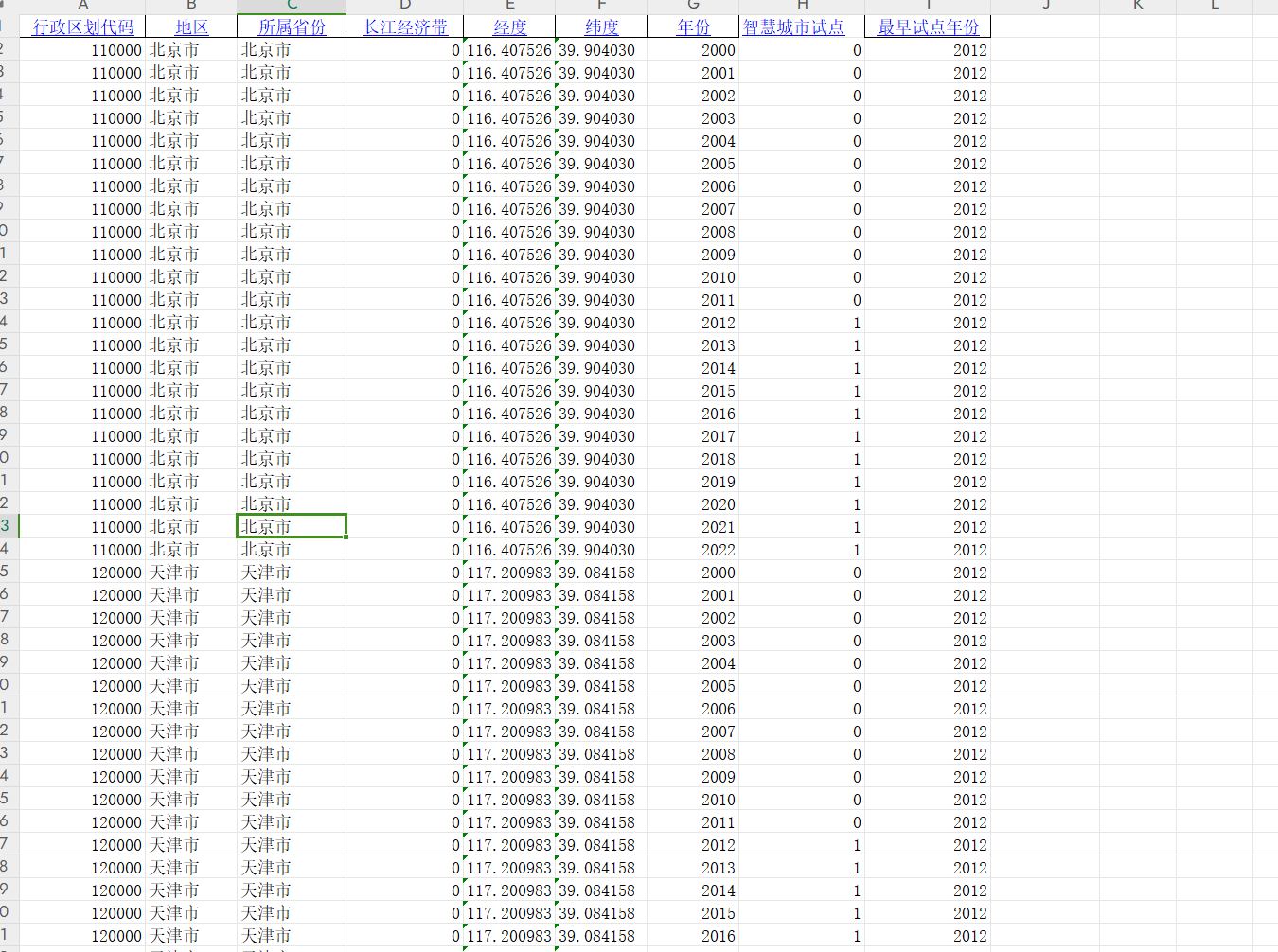Select column K header letter

pos(1138,6)
